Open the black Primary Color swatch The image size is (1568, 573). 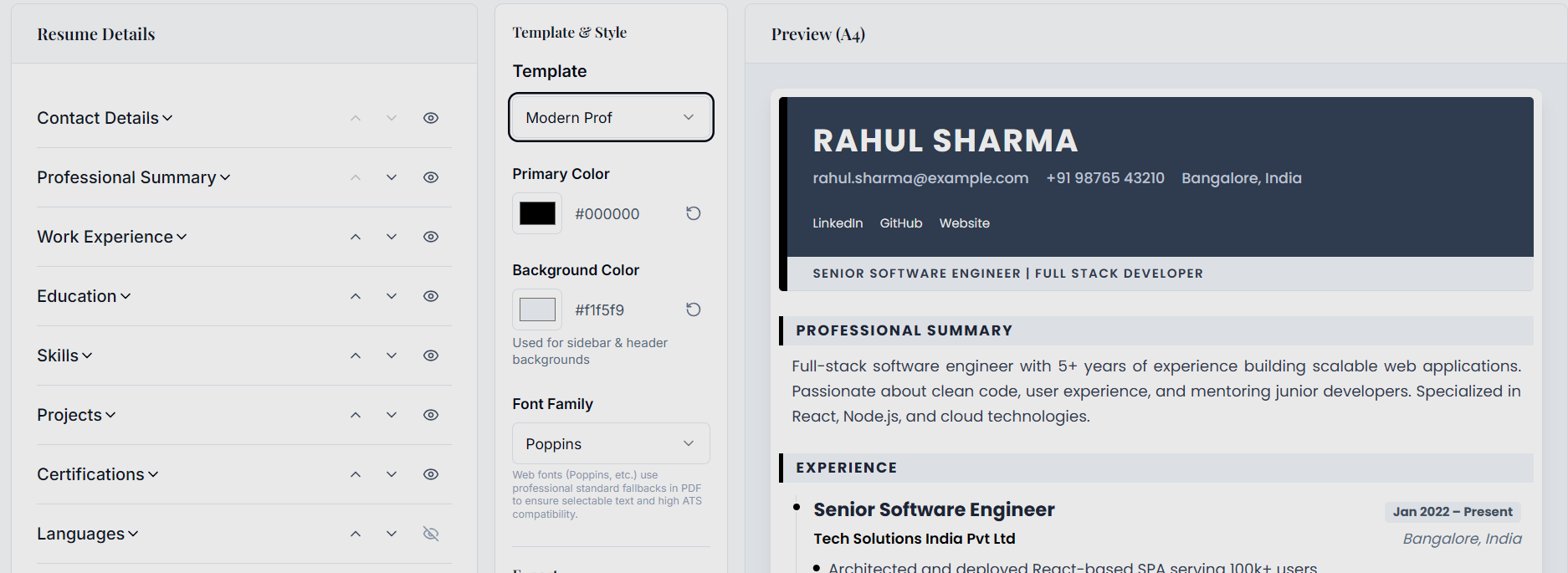tap(536, 213)
